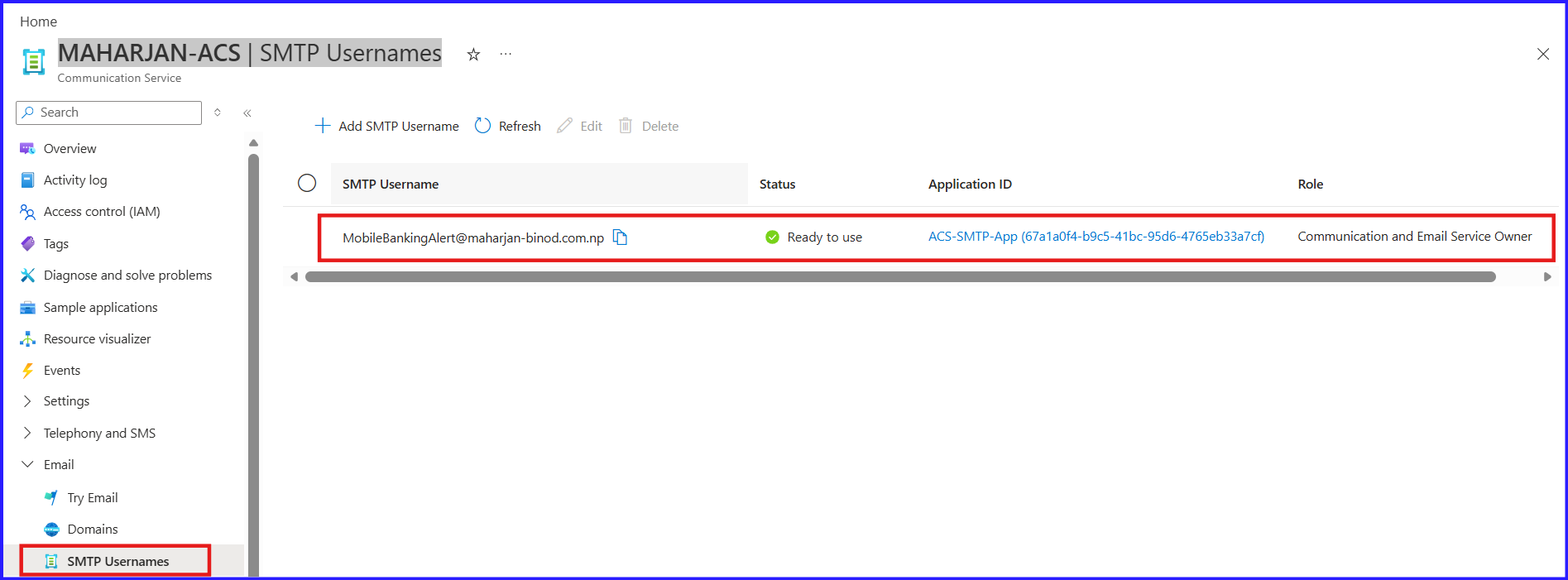
Task: Click the MAHARJAN-ACS | SMTP Usernames title
Action: click(250, 53)
